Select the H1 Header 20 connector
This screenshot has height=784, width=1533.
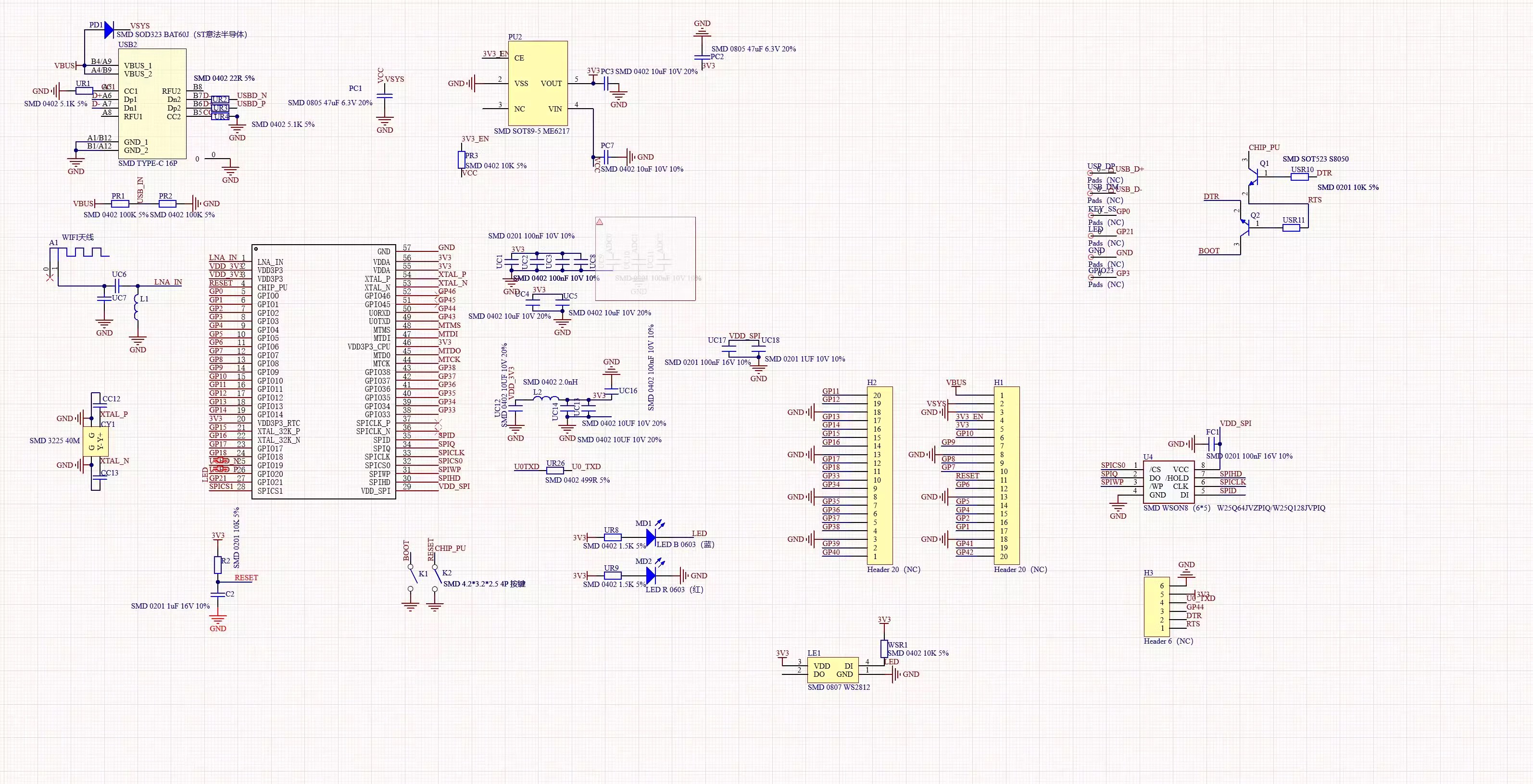point(1006,476)
